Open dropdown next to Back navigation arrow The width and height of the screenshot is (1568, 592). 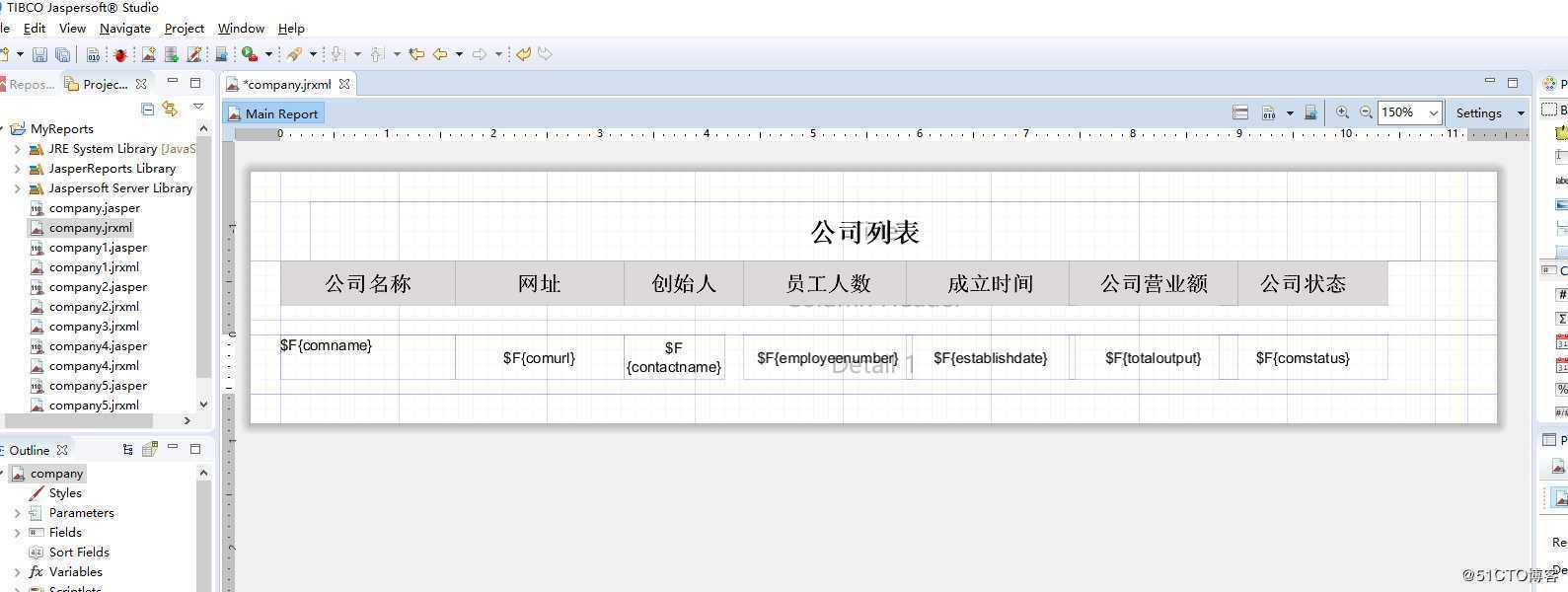[459, 54]
